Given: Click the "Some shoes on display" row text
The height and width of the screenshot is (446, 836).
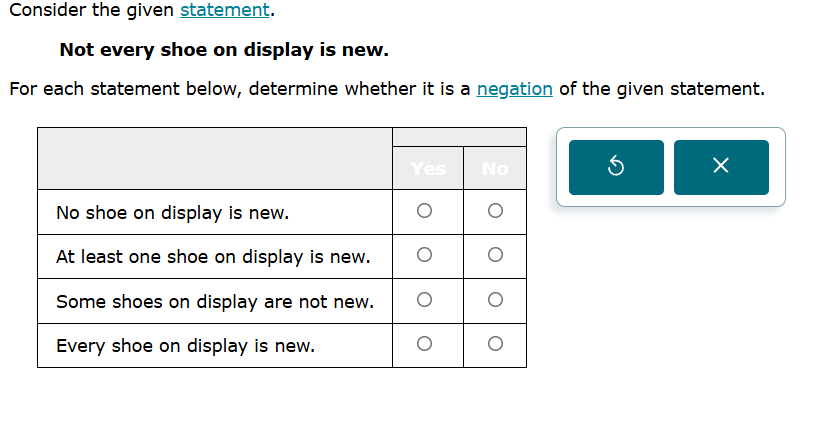Looking at the screenshot, I should click(x=215, y=301).
